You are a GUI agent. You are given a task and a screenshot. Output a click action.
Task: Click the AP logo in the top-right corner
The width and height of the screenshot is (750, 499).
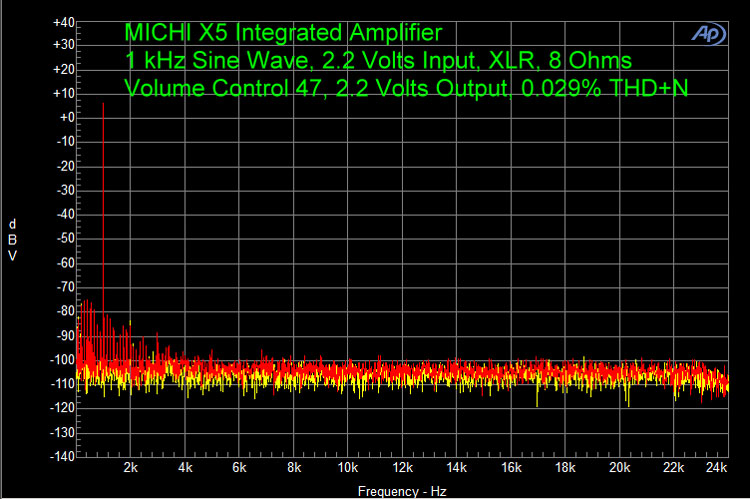(x=708, y=33)
